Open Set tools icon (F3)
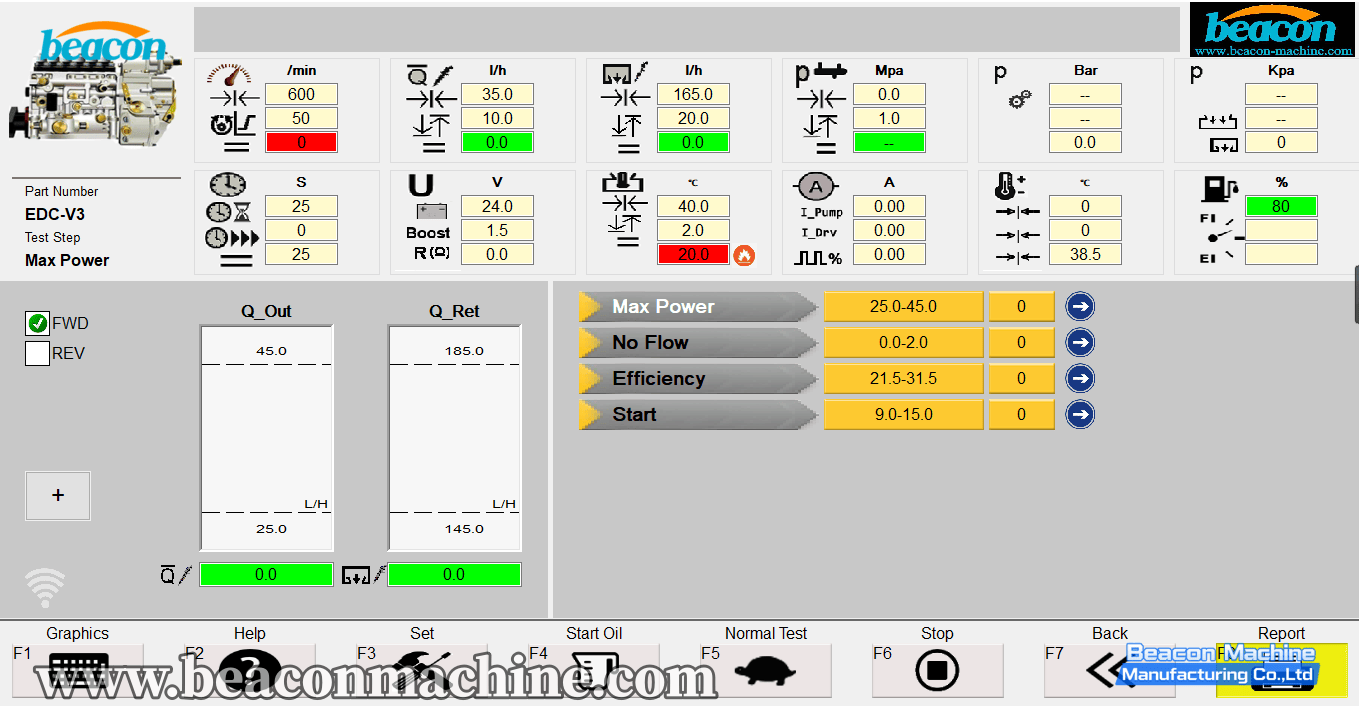Viewport: 1359px width, 706px height. 422,670
